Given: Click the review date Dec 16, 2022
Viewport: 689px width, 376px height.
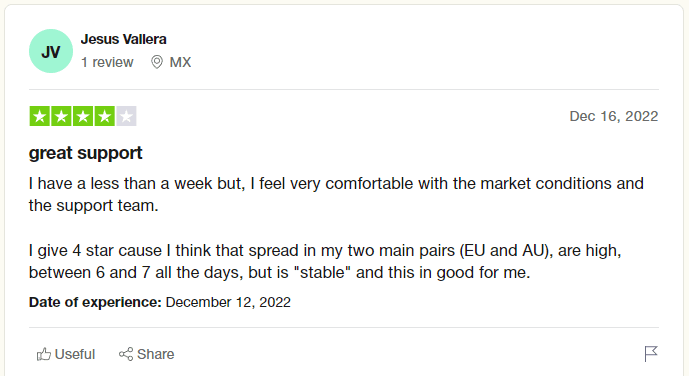Looking at the screenshot, I should tap(614, 116).
